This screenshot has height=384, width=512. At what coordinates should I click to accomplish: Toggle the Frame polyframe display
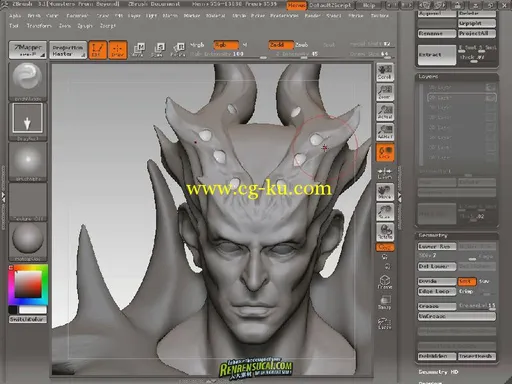[x=385, y=282]
